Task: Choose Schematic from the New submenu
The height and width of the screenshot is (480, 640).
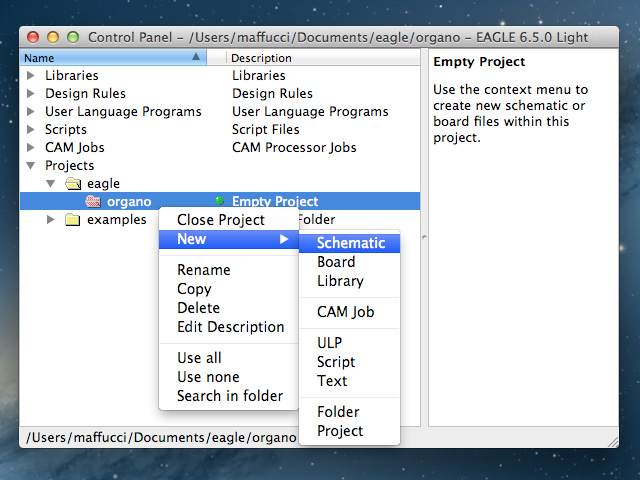Action: pyautogui.click(x=350, y=243)
